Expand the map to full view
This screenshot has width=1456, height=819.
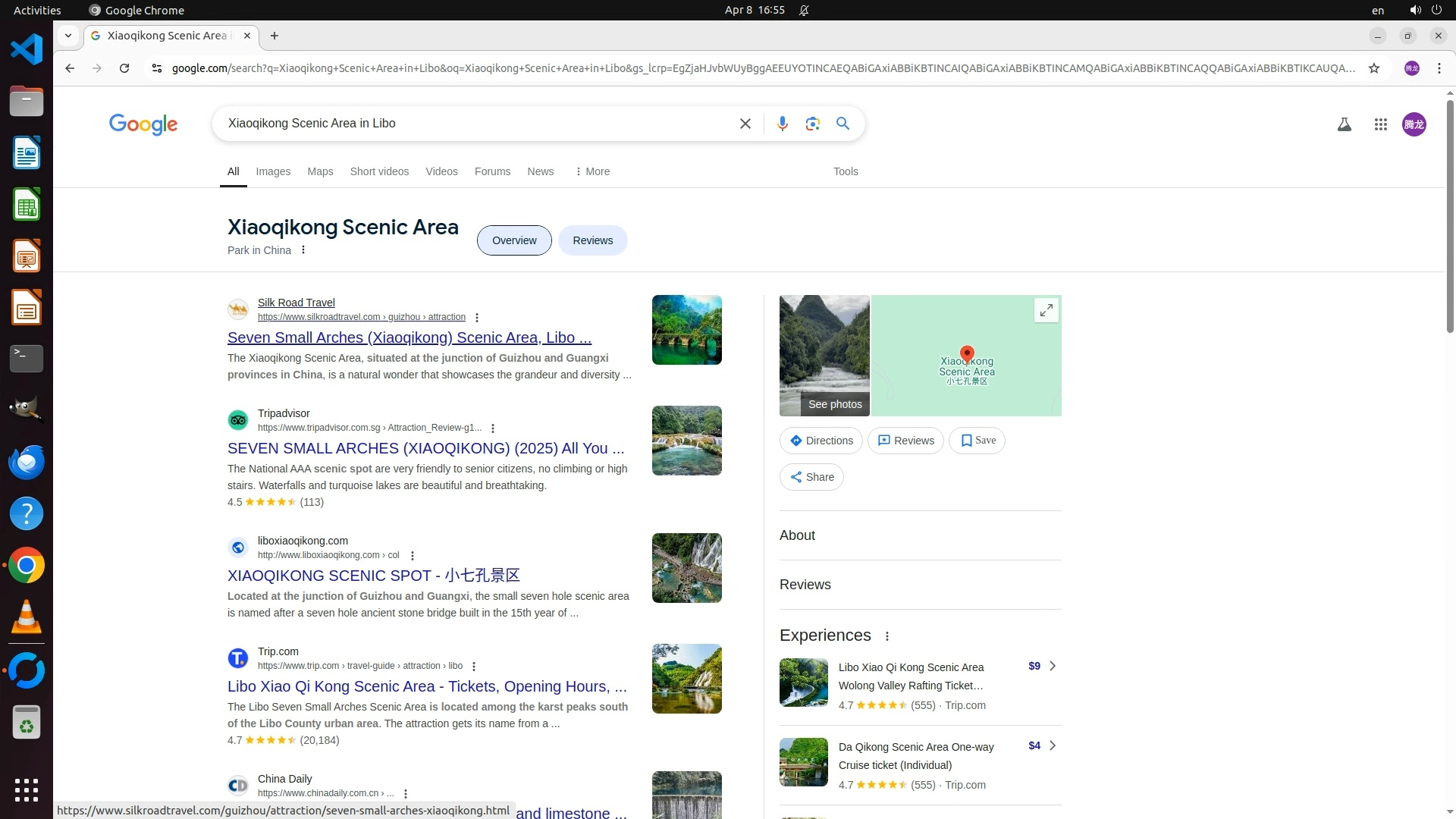(x=1046, y=310)
